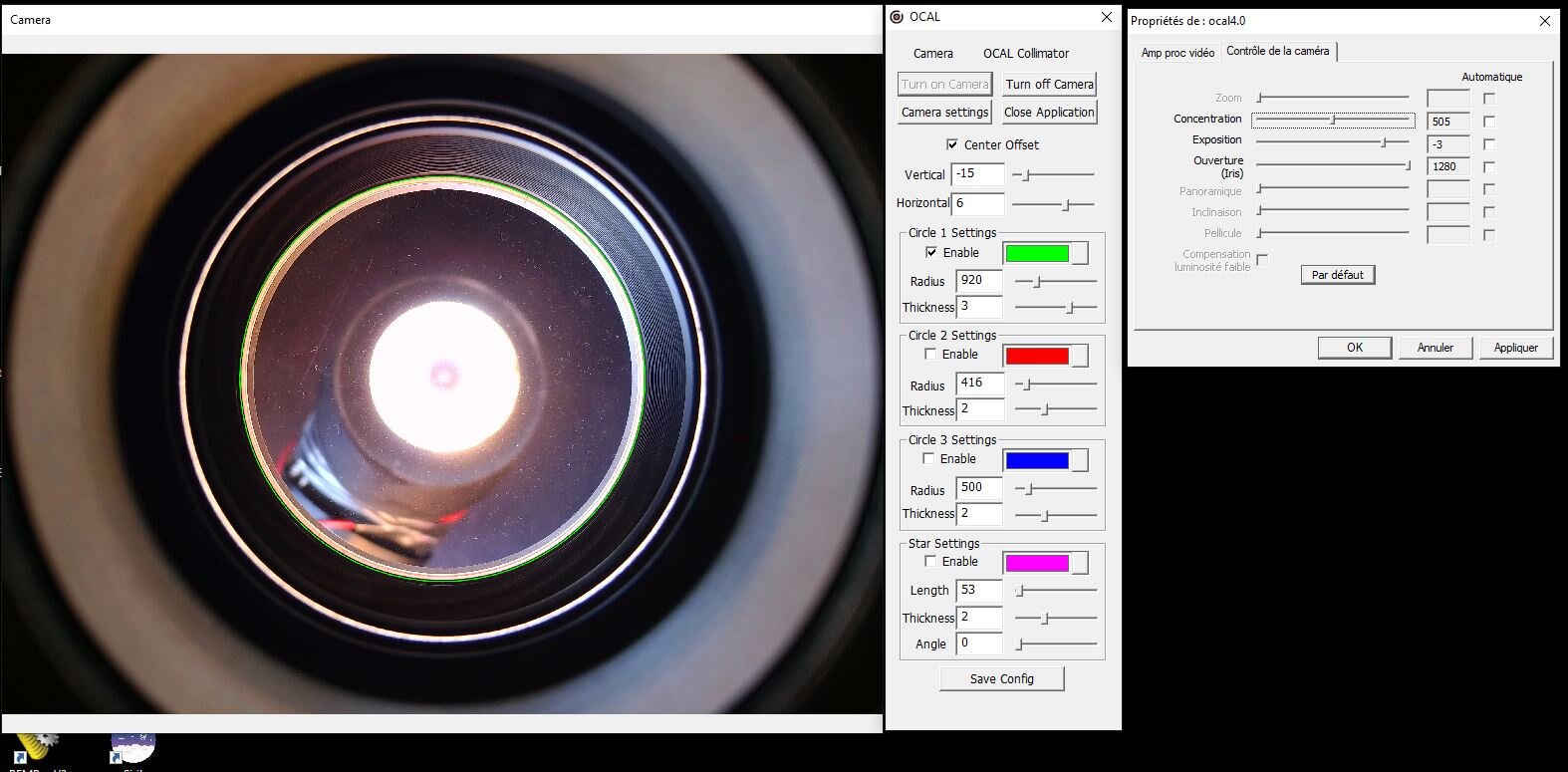Image resolution: width=1568 pixels, height=772 pixels.
Task: Tick the Automatique checkbox for Exposition
Action: click(1489, 144)
